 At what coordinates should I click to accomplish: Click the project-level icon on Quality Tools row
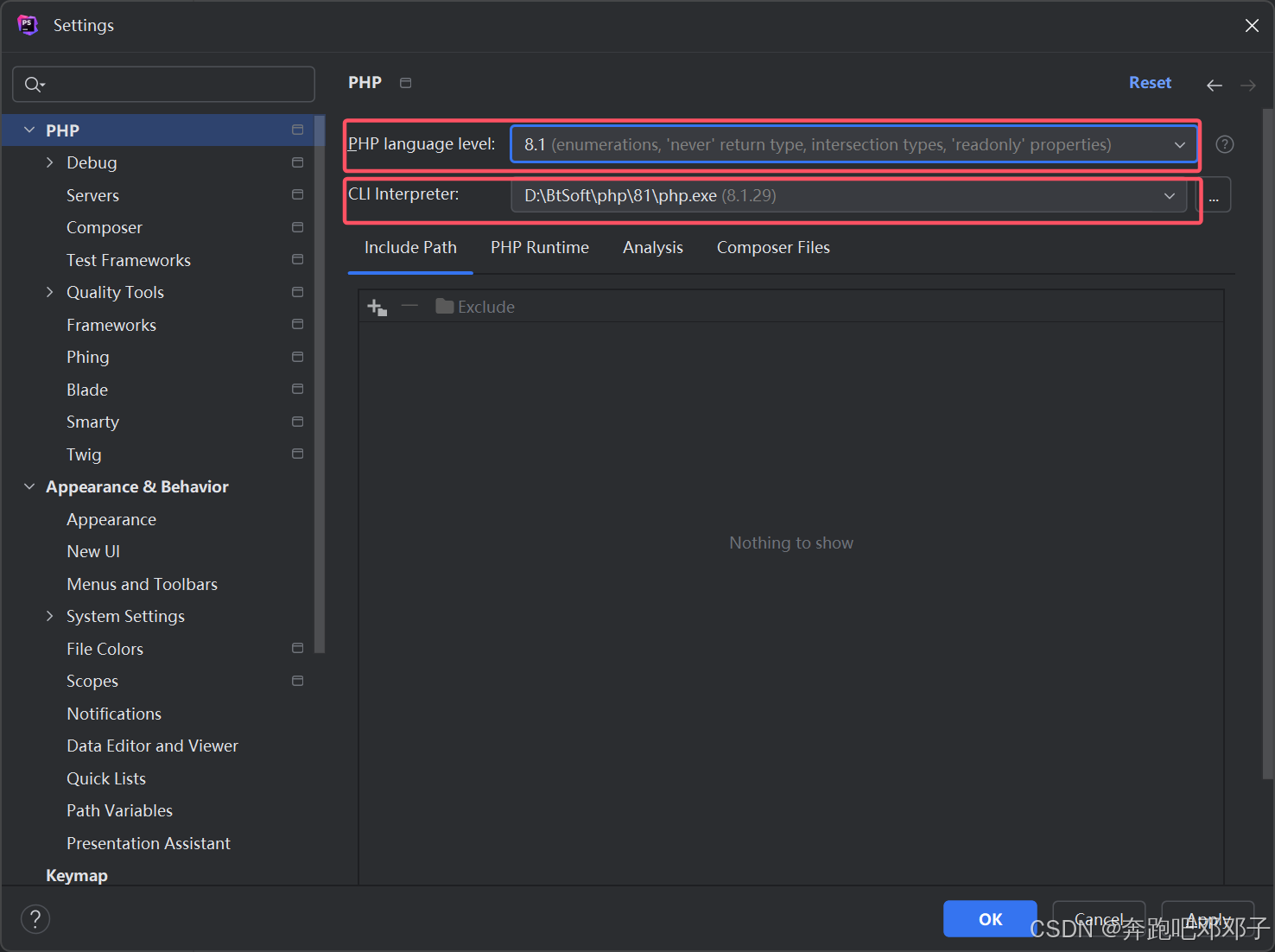298,292
